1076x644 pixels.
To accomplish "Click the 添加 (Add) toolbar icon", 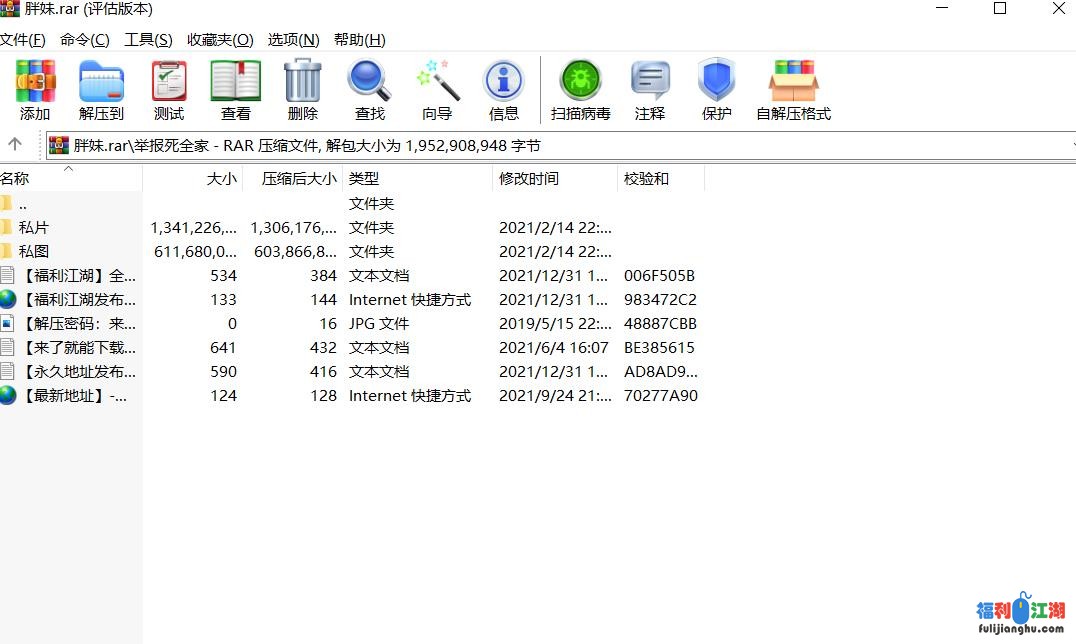I will click(35, 90).
